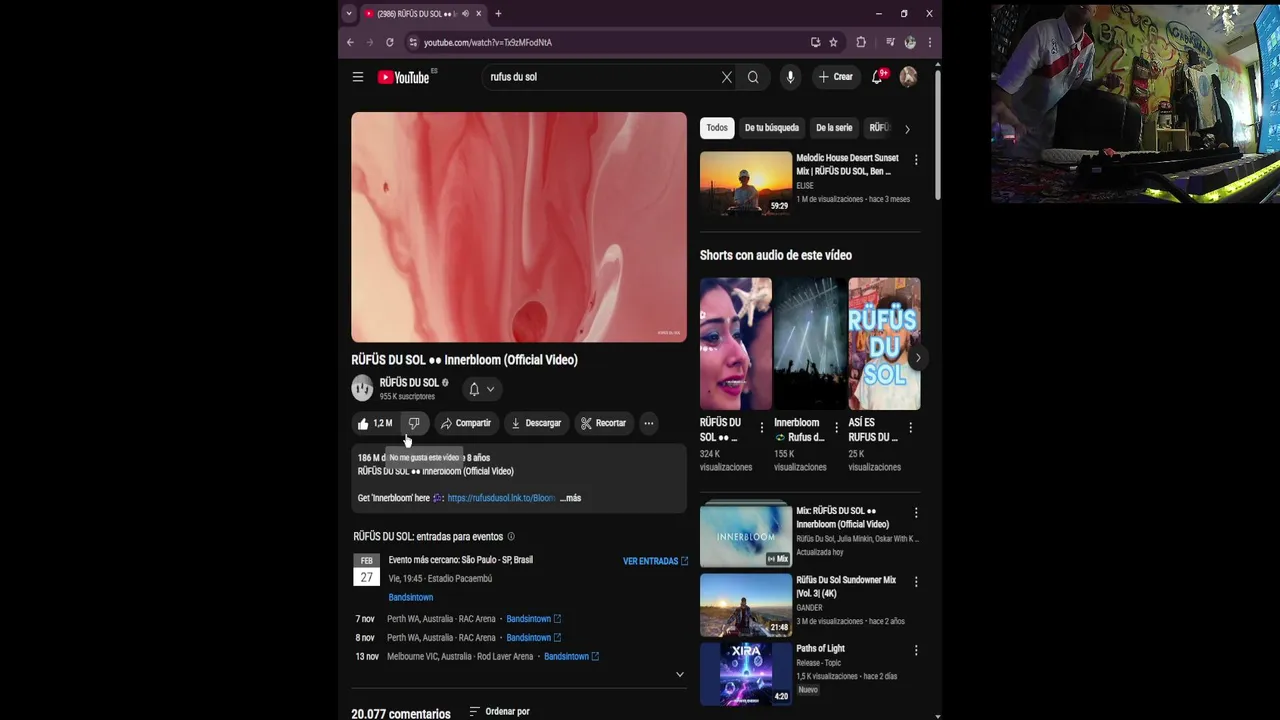Select the De la serie chip
Image resolution: width=1280 pixels, height=720 pixels.
[834, 128]
